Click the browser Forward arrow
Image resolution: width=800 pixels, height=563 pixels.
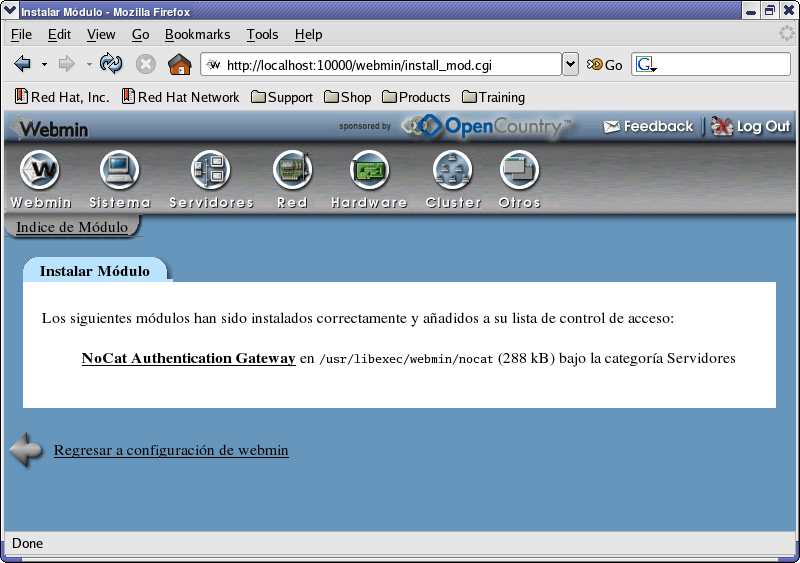(67, 64)
